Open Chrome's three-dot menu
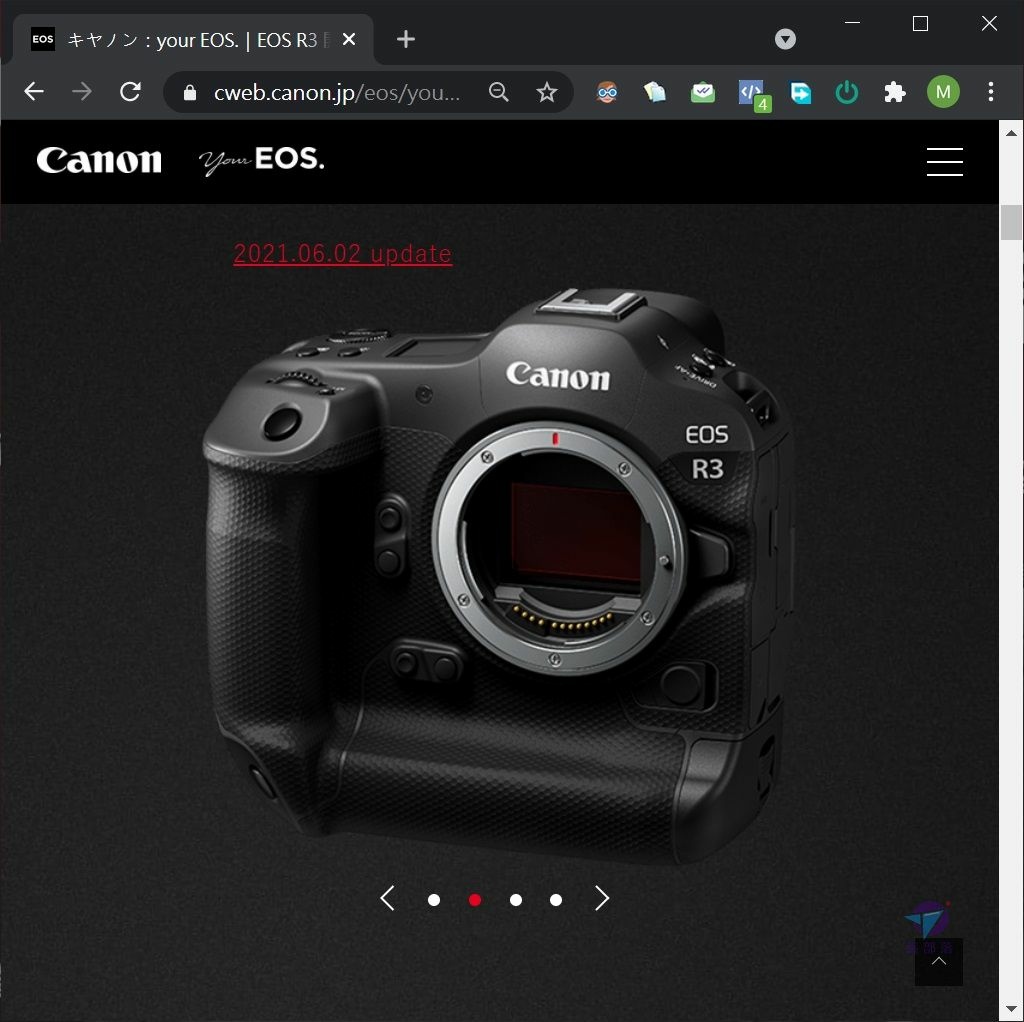This screenshot has width=1024, height=1022. point(991,91)
